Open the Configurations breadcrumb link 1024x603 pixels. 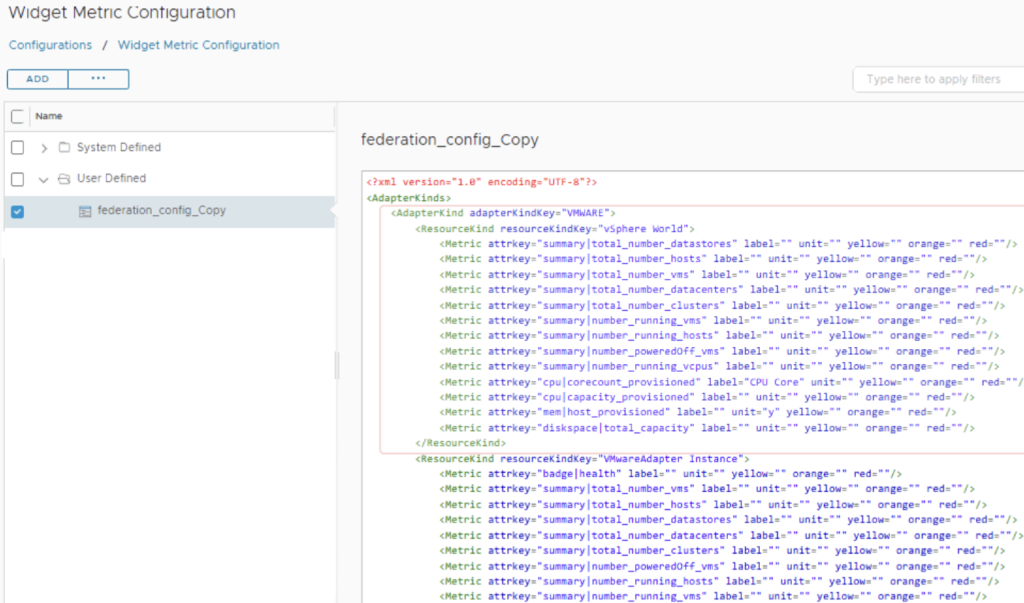50,45
